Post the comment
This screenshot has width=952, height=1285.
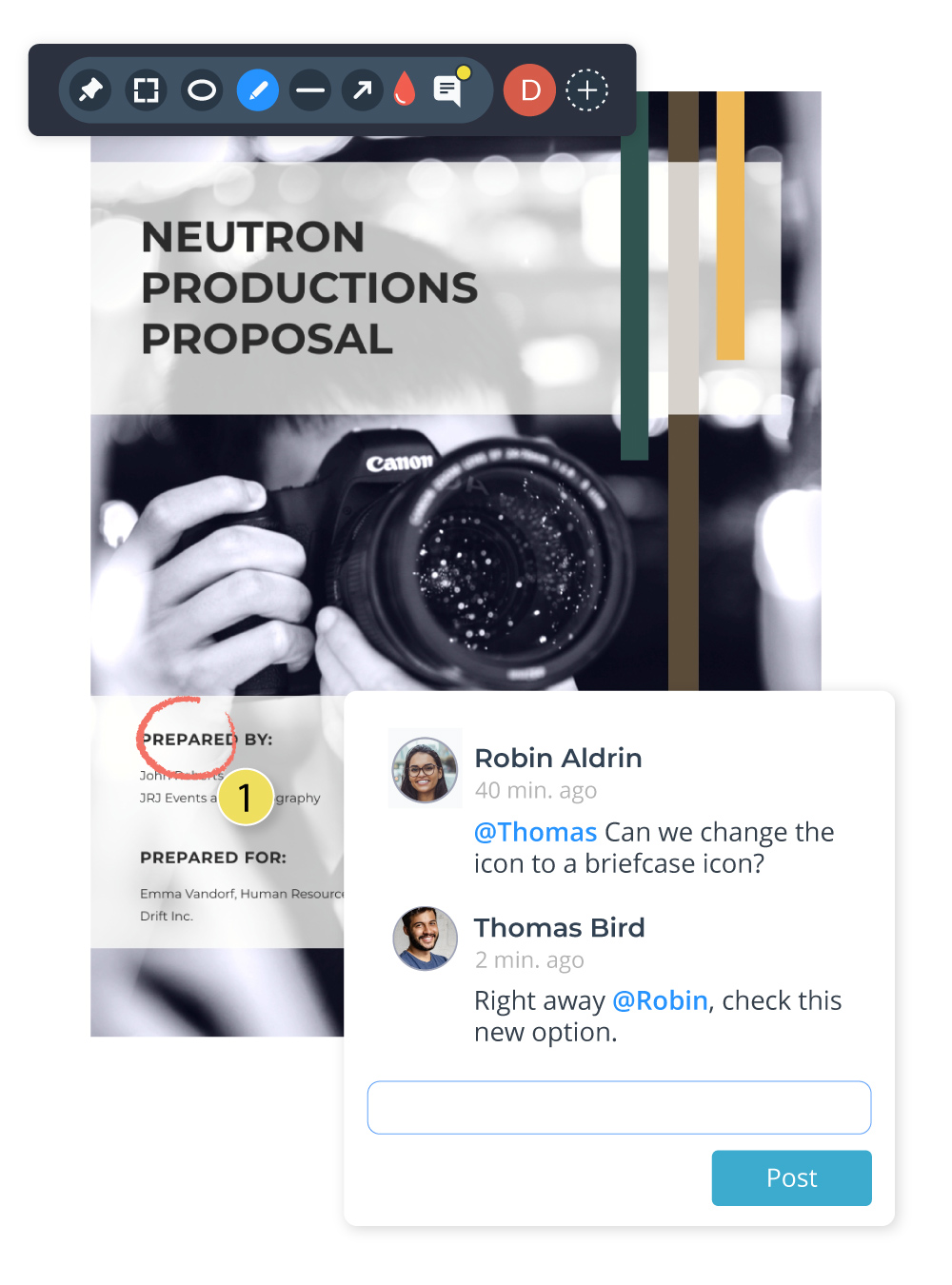coord(791,1177)
